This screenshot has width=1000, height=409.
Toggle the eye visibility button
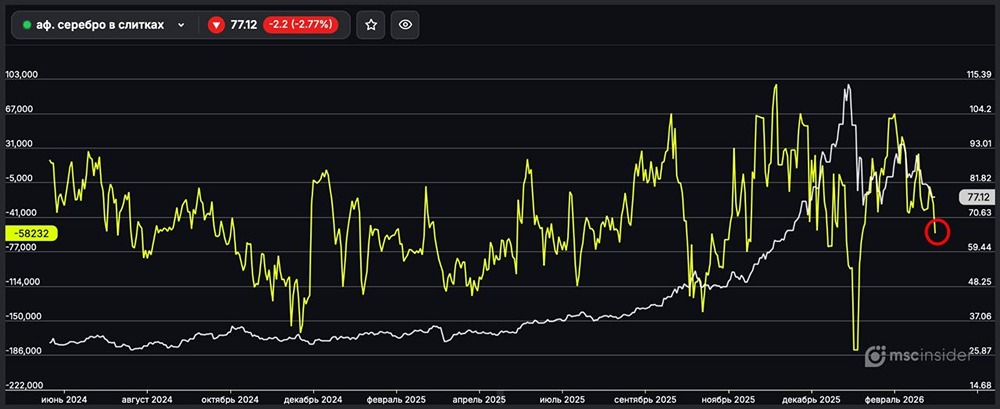click(x=405, y=25)
